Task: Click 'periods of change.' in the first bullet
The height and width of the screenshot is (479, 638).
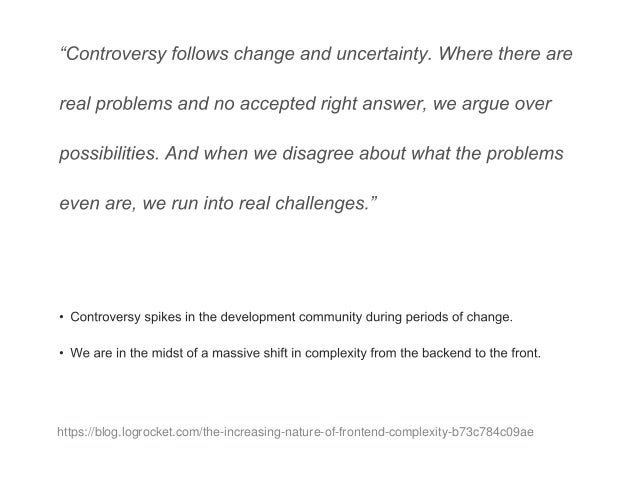Action: (459, 317)
